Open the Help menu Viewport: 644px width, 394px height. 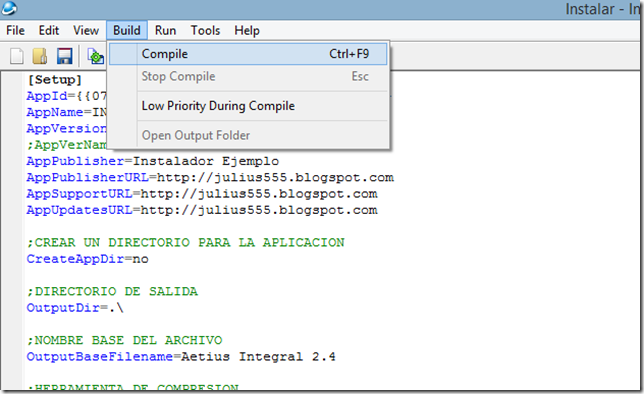click(x=247, y=30)
